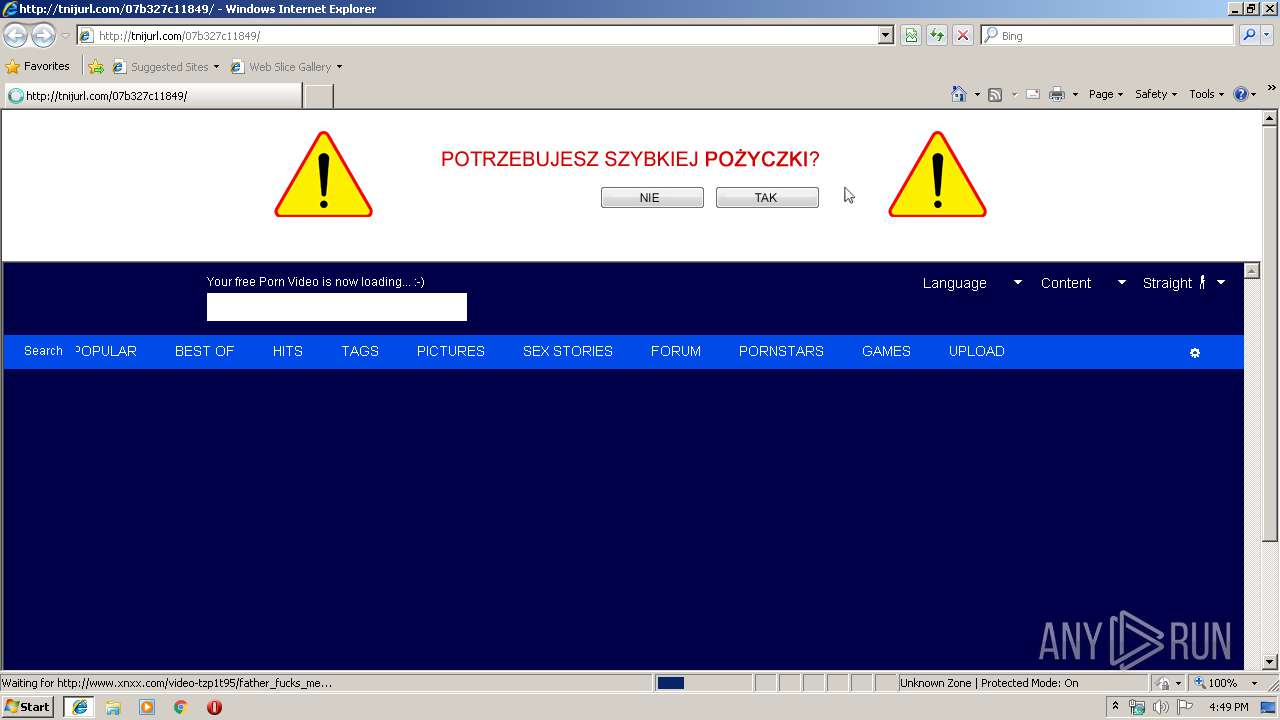Go to PICTURES section
1280x720 pixels.
tap(451, 351)
